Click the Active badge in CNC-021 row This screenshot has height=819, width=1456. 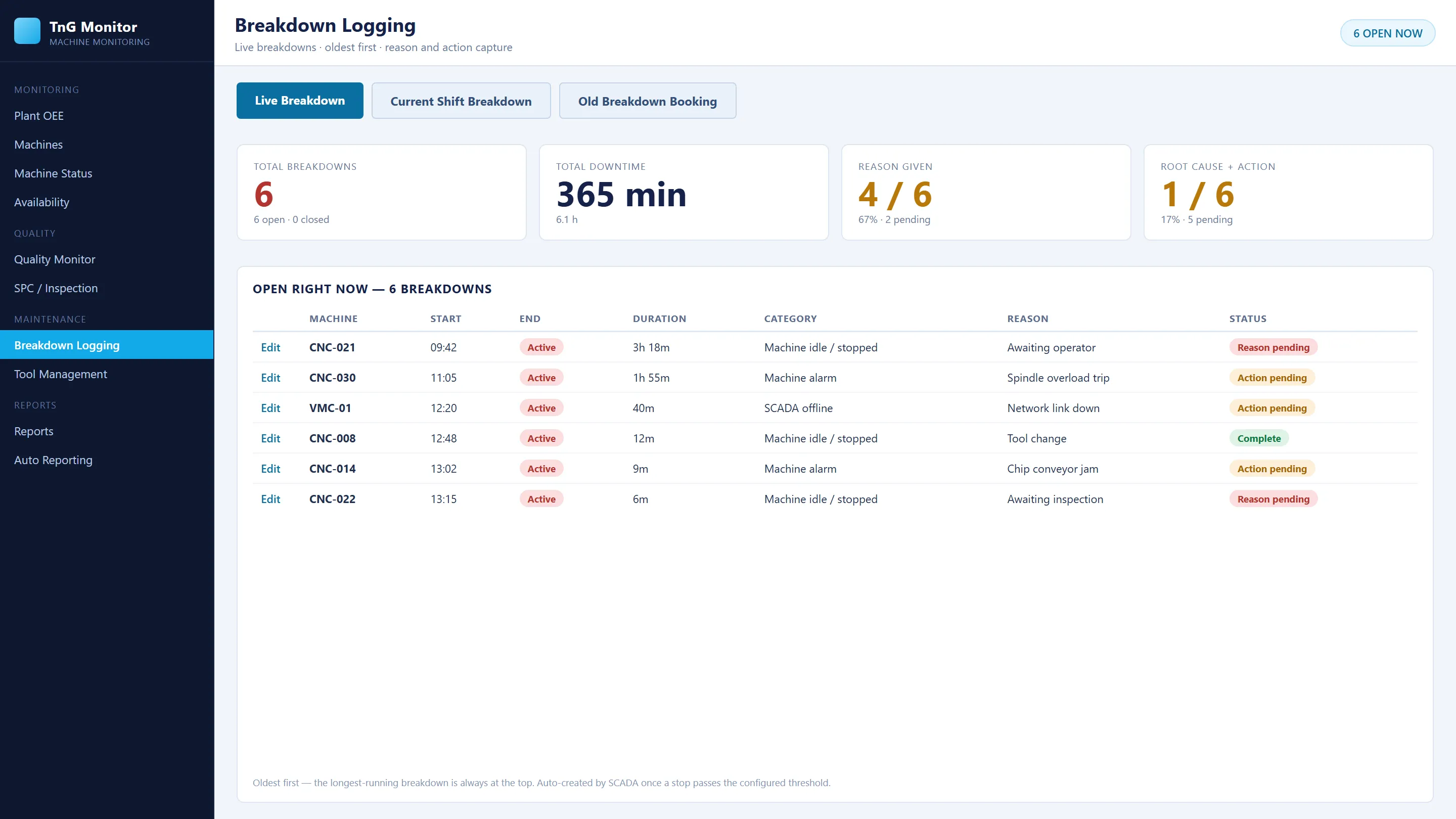point(541,348)
